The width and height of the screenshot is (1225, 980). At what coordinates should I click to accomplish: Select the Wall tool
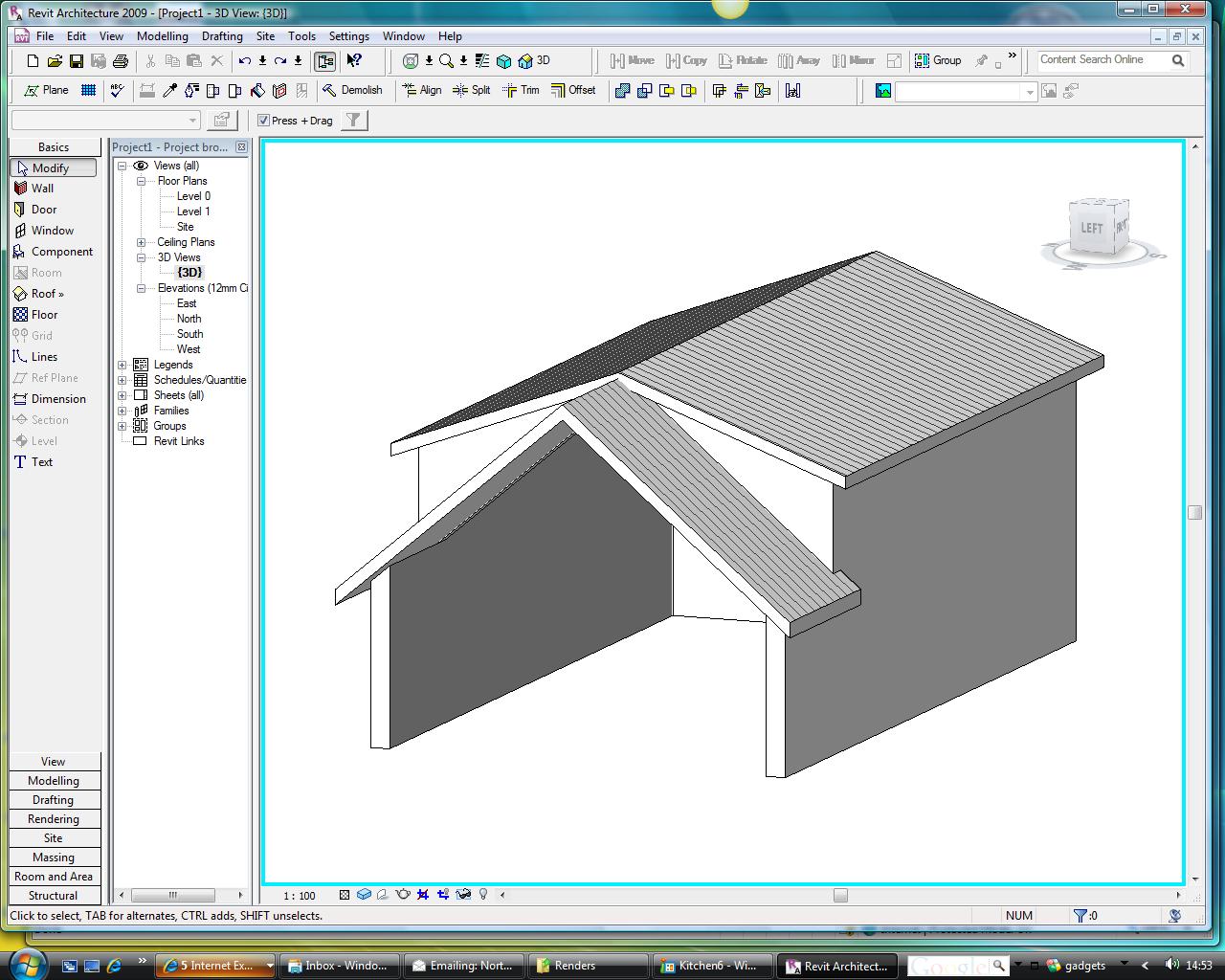[x=42, y=189]
